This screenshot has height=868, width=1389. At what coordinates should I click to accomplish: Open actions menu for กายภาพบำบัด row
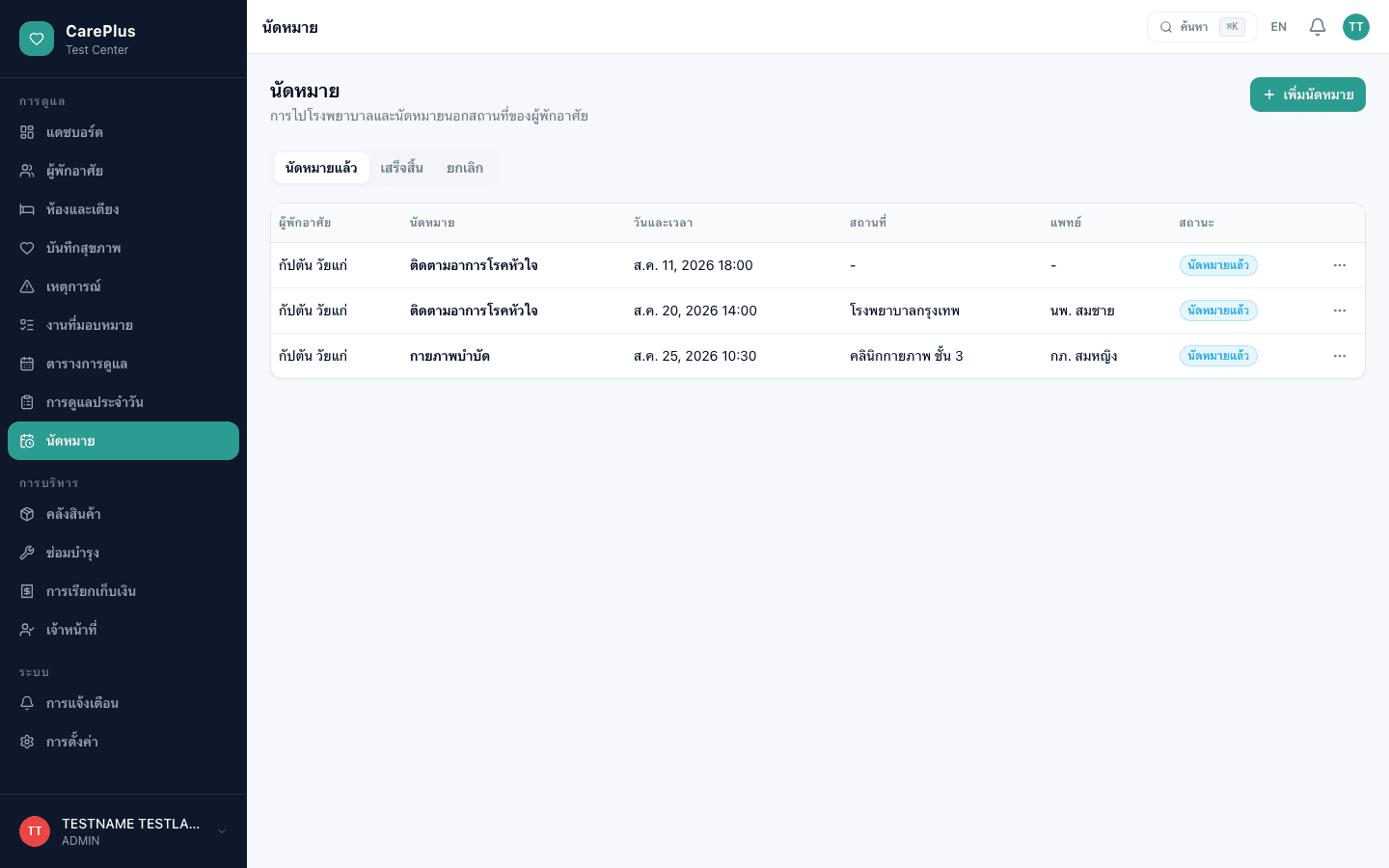tap(1340, 356)
